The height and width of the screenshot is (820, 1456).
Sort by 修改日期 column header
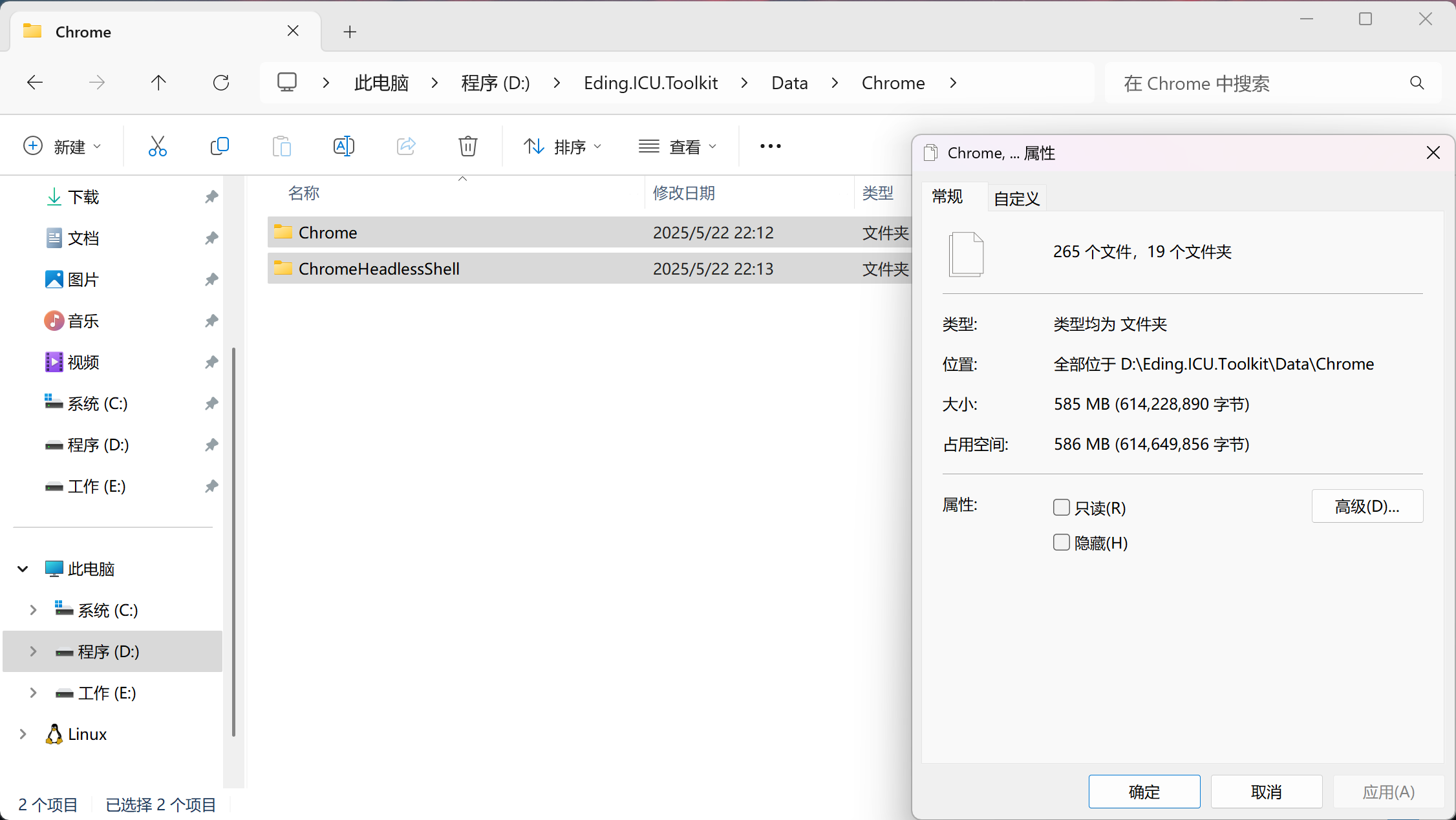pyautogui.click(x=749, y=193)
